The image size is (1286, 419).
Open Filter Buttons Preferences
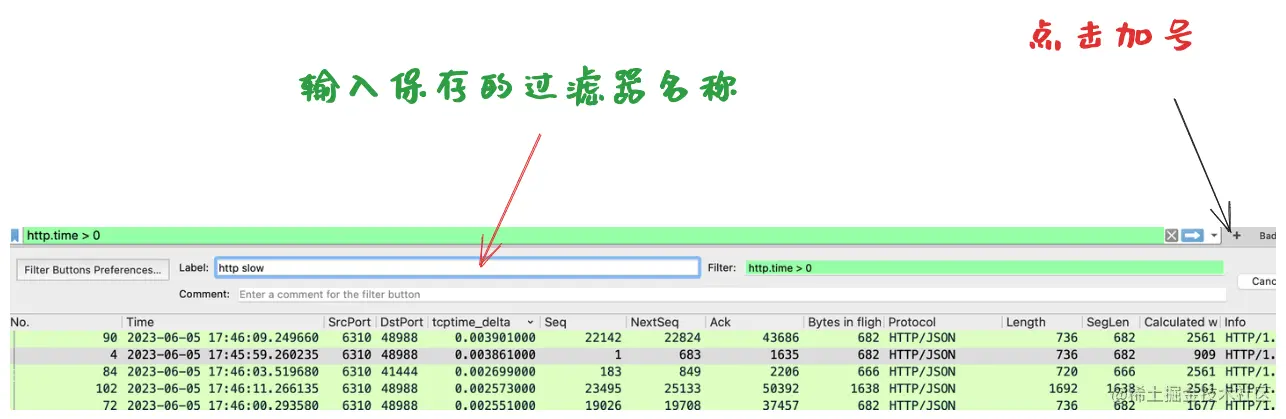pyautogui.click(x=92, y=269)
